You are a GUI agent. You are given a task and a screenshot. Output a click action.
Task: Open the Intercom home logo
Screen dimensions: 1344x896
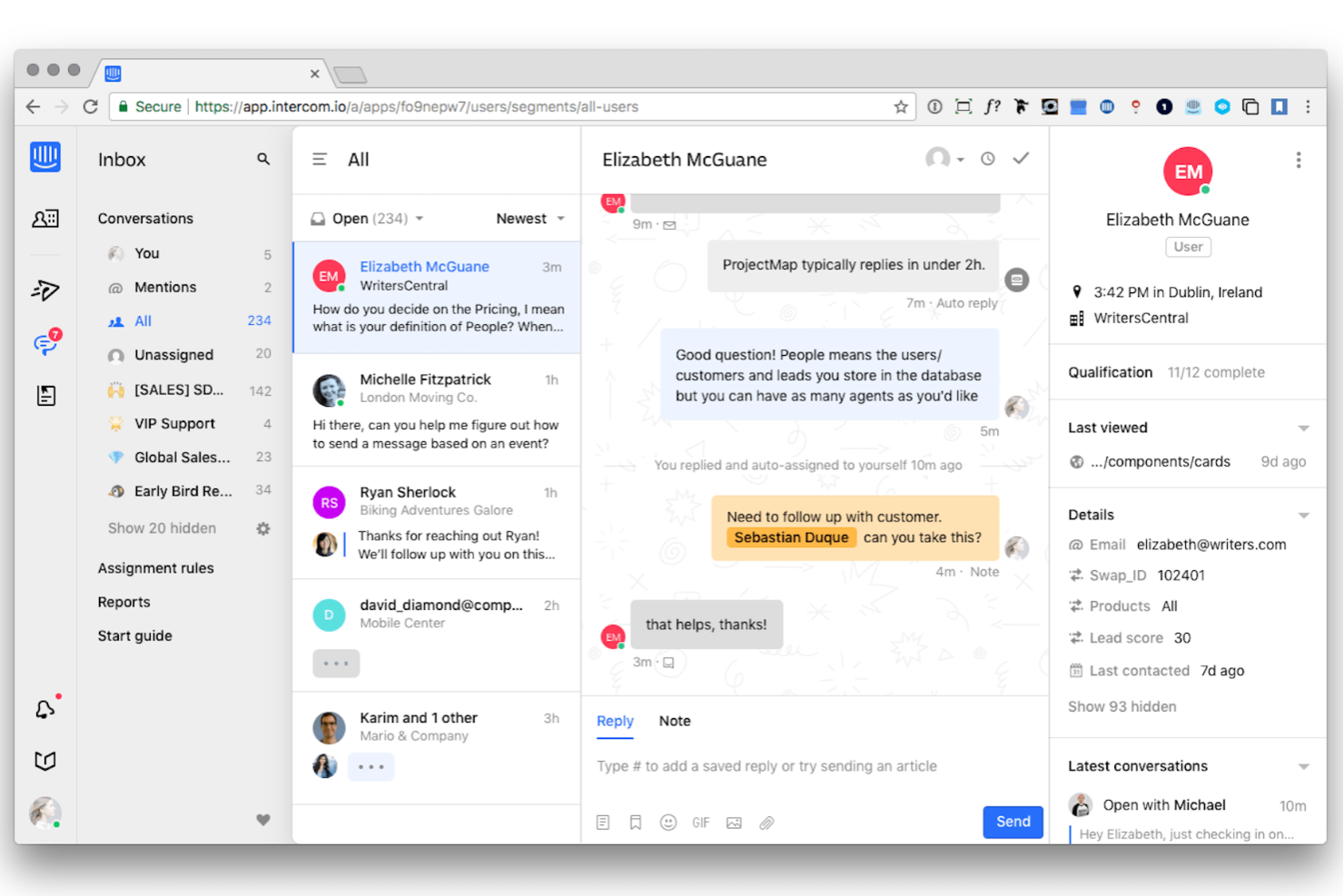click(x=44, y=156)
